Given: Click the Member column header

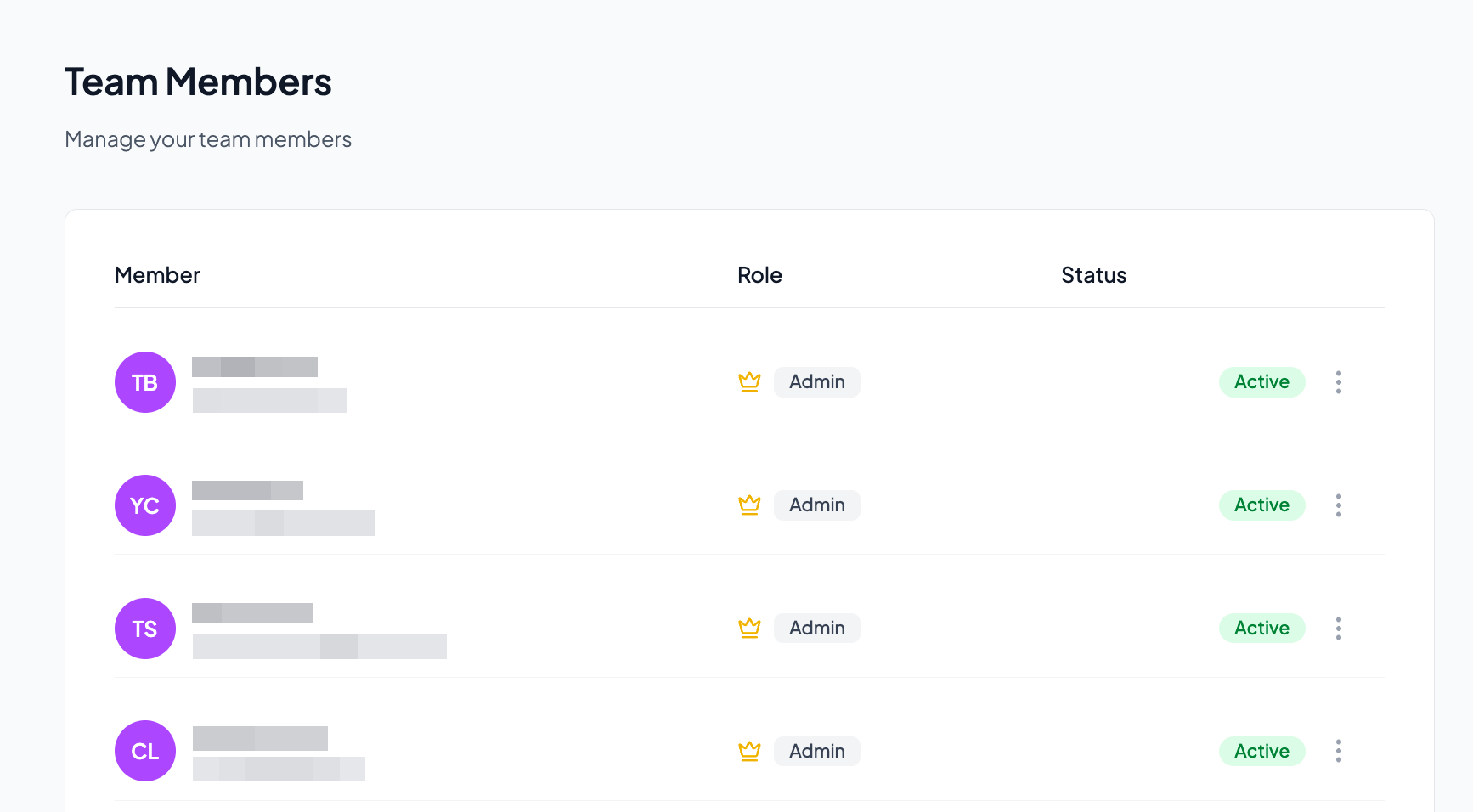Looking at the screenshot, I should click(157, 275).
